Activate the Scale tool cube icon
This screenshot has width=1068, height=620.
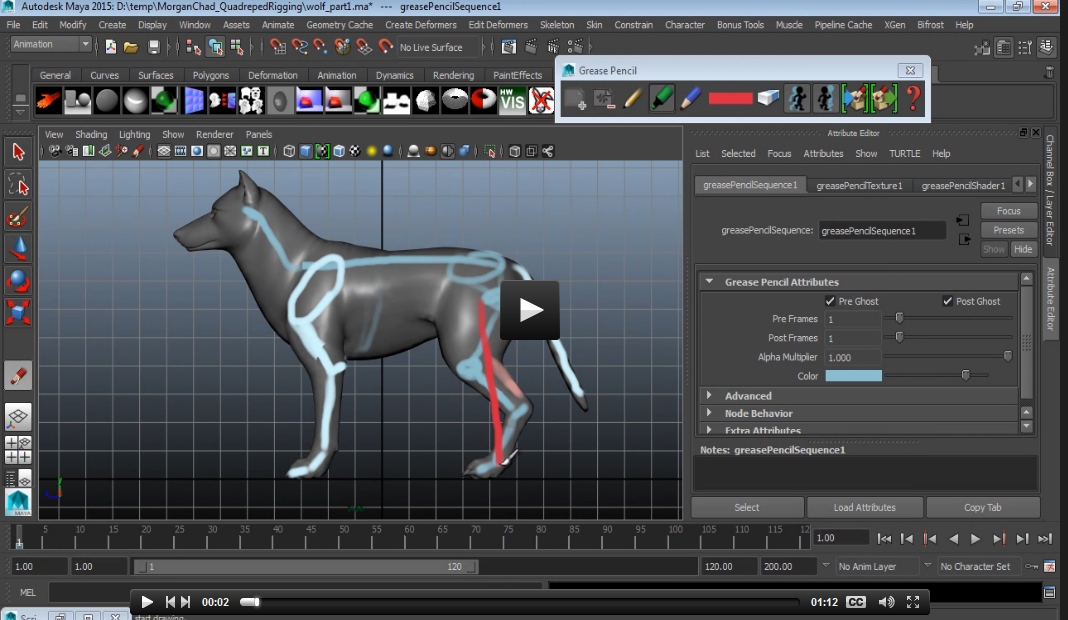click(x=18, y=313)
